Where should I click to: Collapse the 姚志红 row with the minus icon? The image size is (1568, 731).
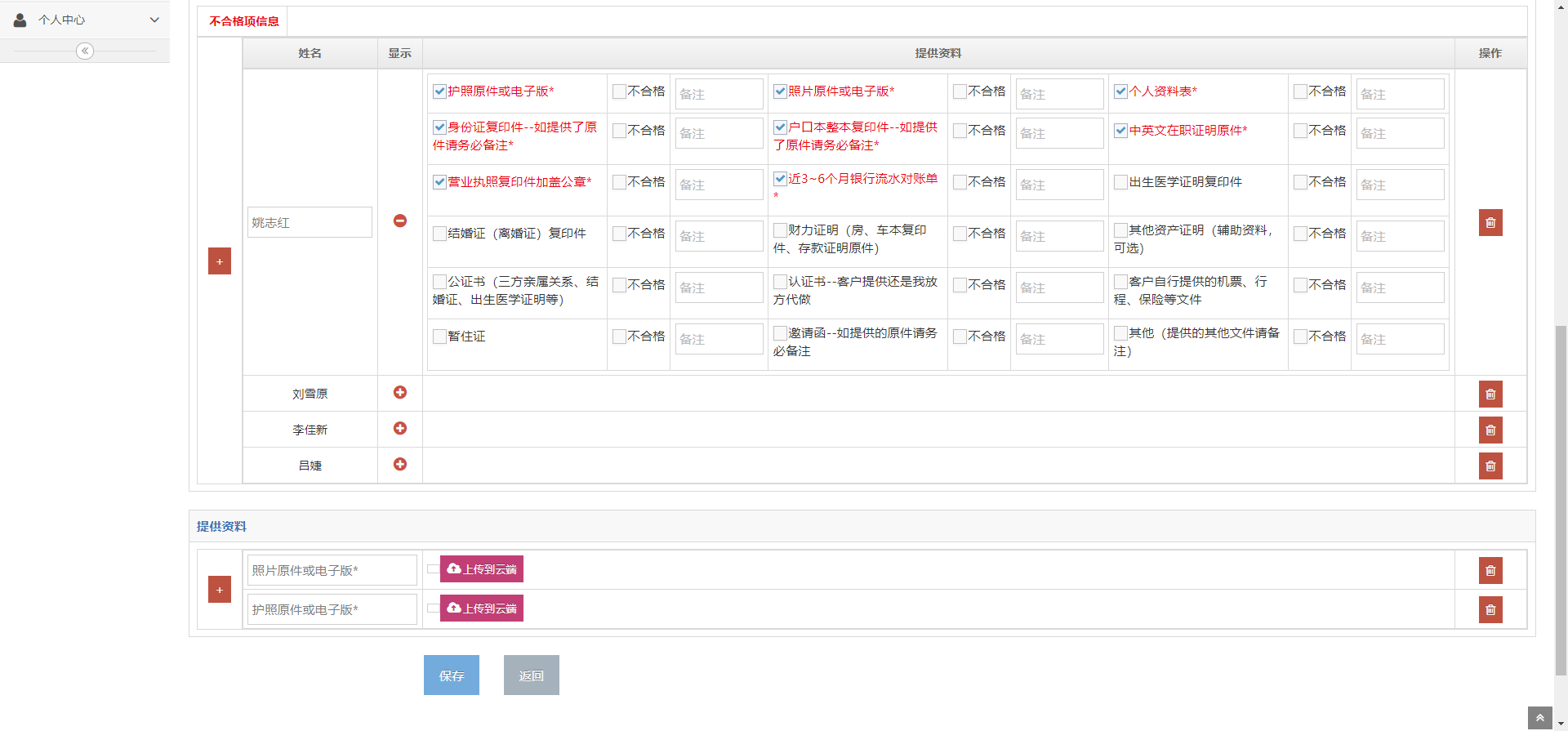click(400, 221)
